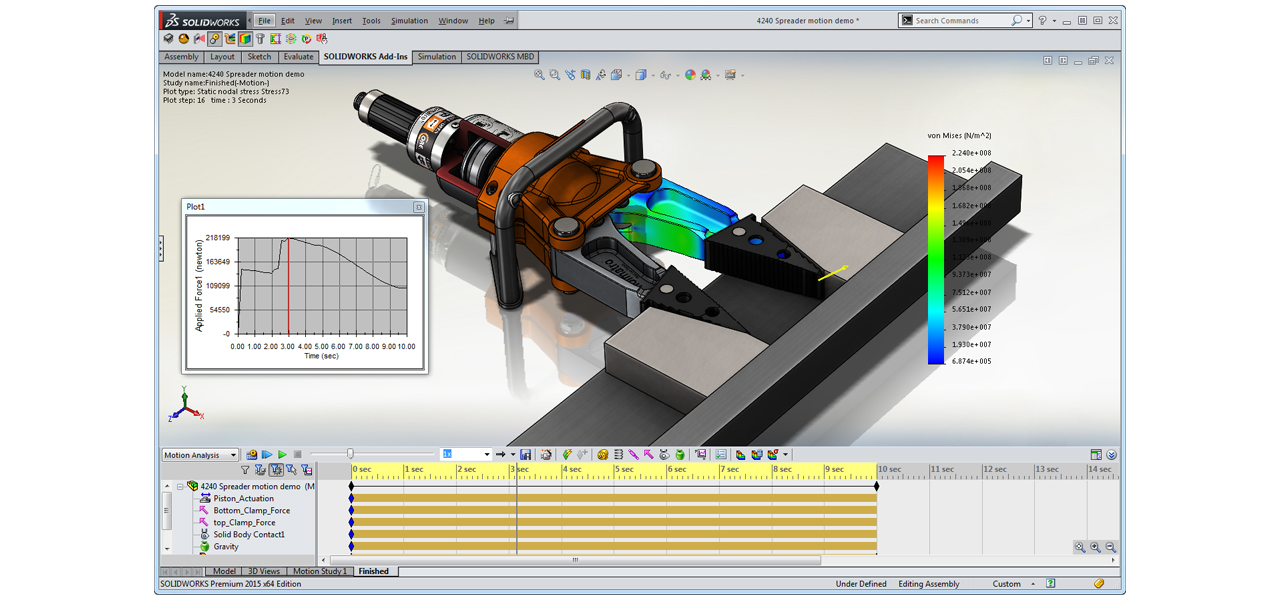Click the magenta Force arrow toolbar icon
The image size is (1280, 600).
648,455
